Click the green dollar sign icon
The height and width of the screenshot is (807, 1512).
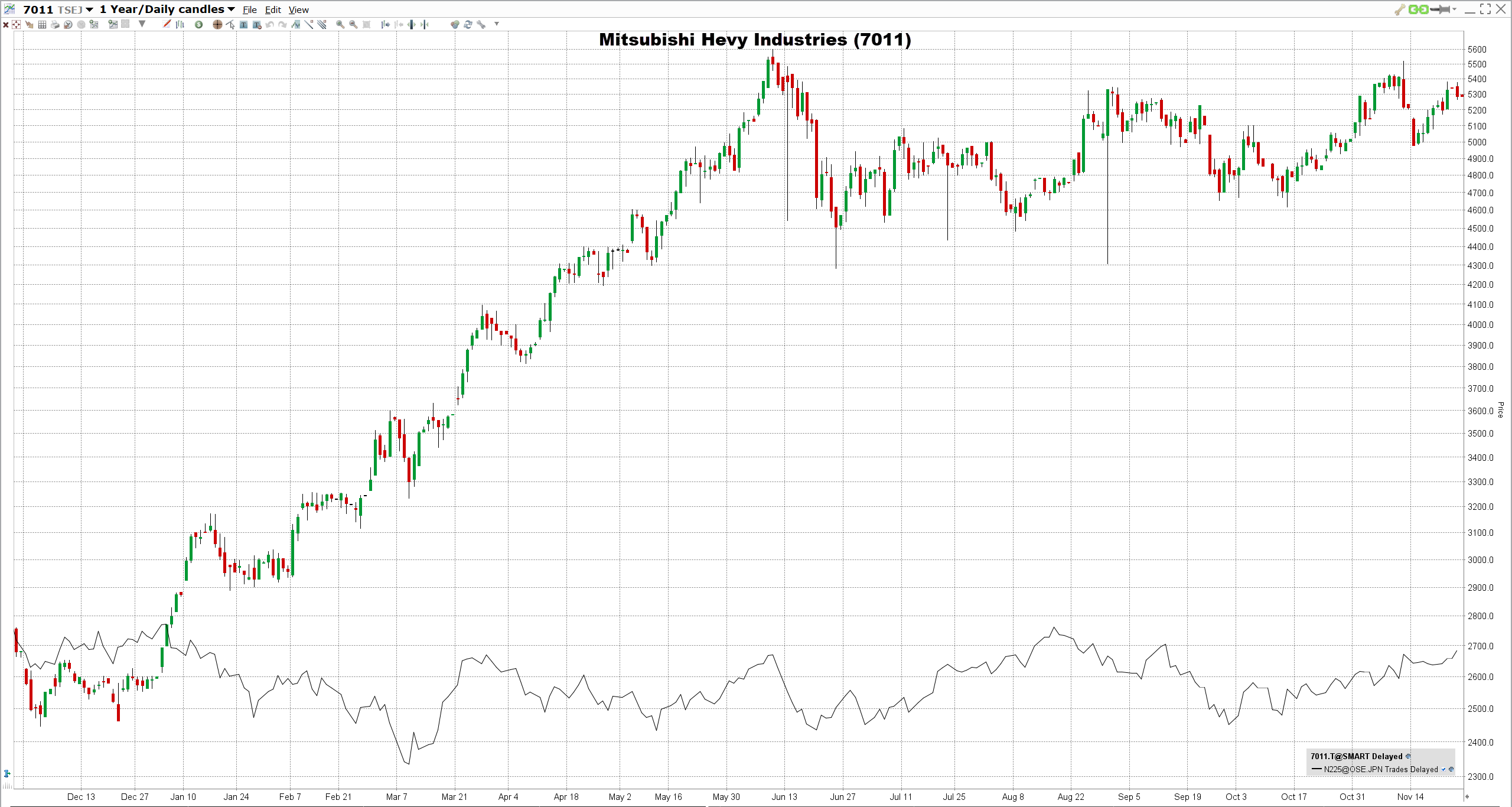[199, 24]
